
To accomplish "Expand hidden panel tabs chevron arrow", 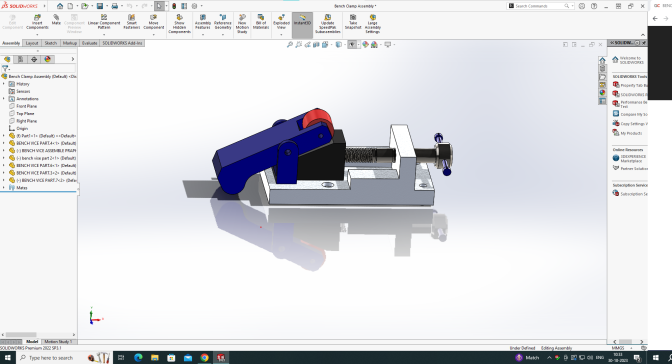I will 72,59.
